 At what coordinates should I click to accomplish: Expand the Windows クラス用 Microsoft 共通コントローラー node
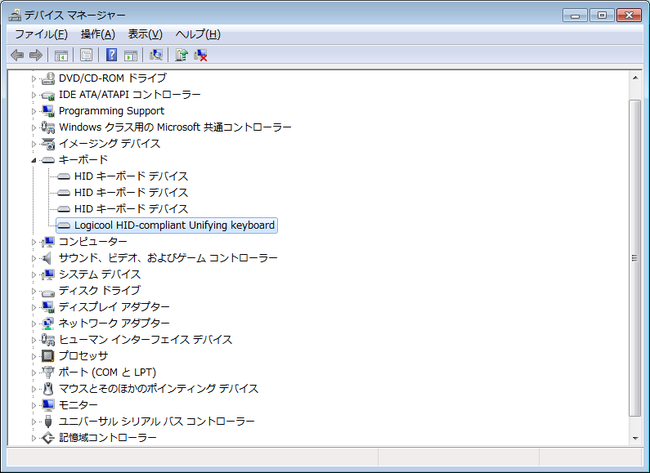pyautogui.click(x=34, y=128)
